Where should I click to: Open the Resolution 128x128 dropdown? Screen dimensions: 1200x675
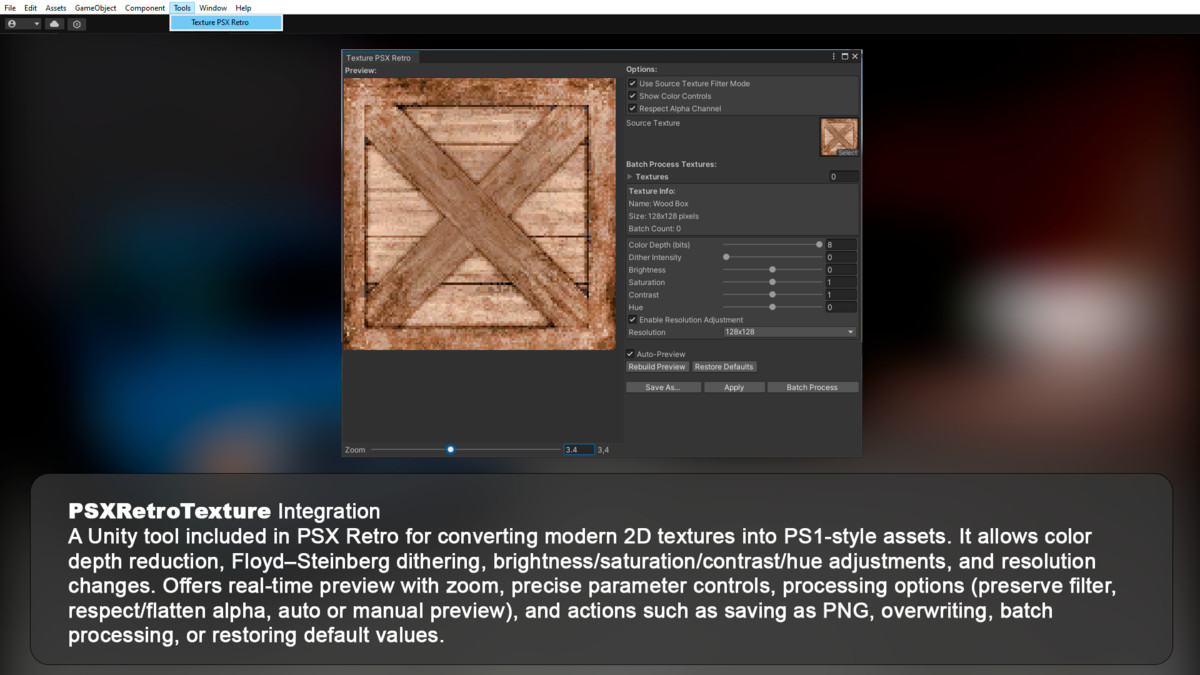click(789, 331)
